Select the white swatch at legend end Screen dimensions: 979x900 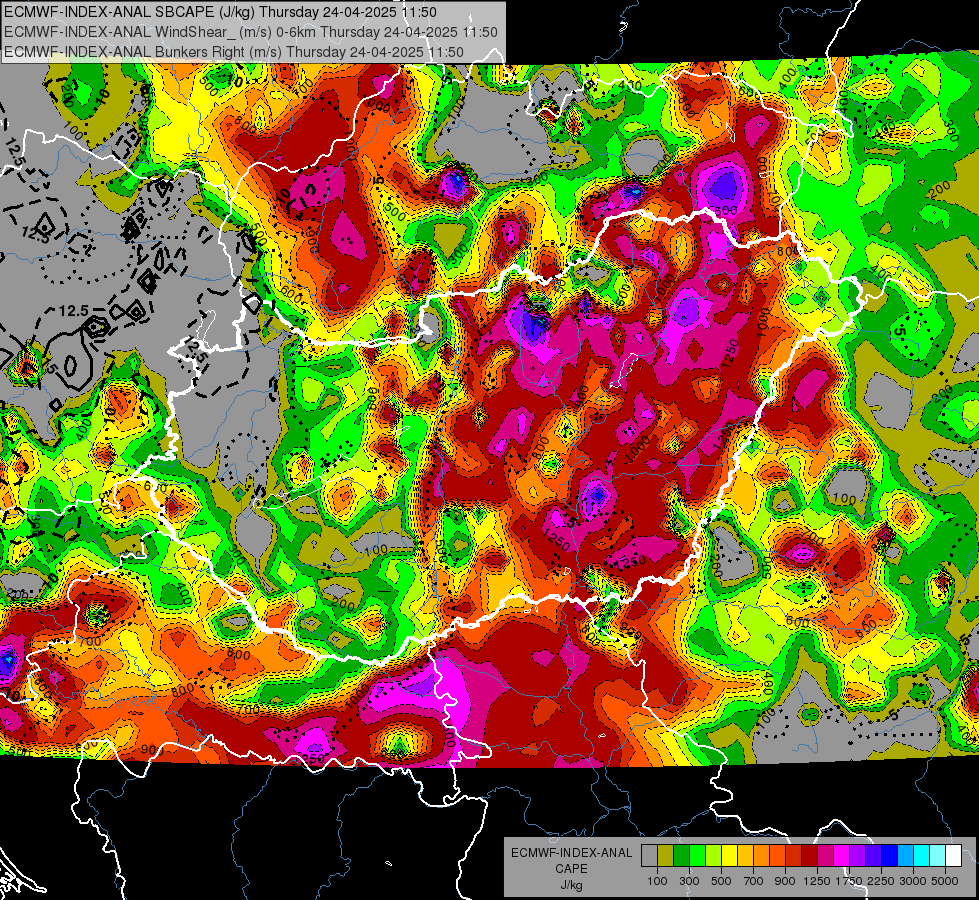[x=953, y=856]
